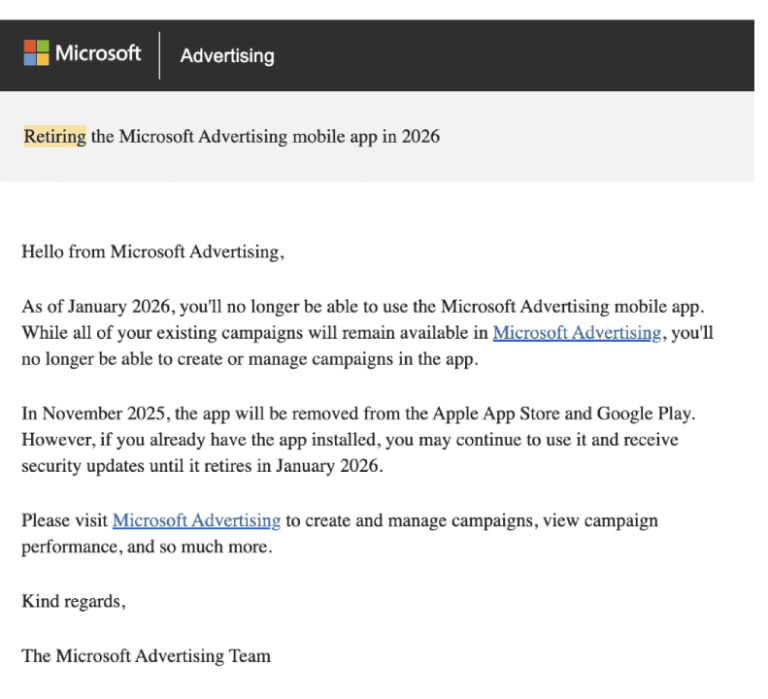
Task: Click 'performance, and so much more.' line
Action: [147, 547]
